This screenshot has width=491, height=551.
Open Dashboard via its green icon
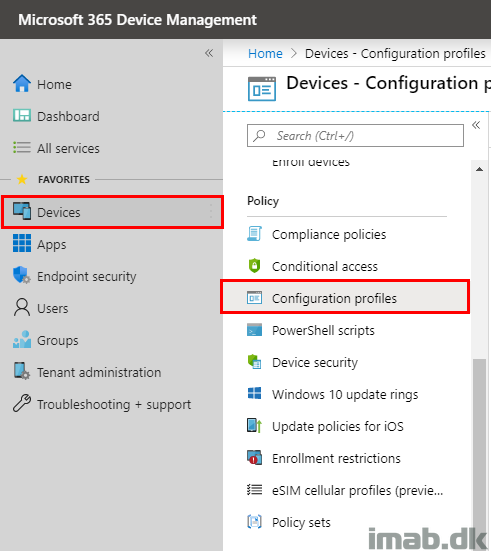[x=22, y=116]
